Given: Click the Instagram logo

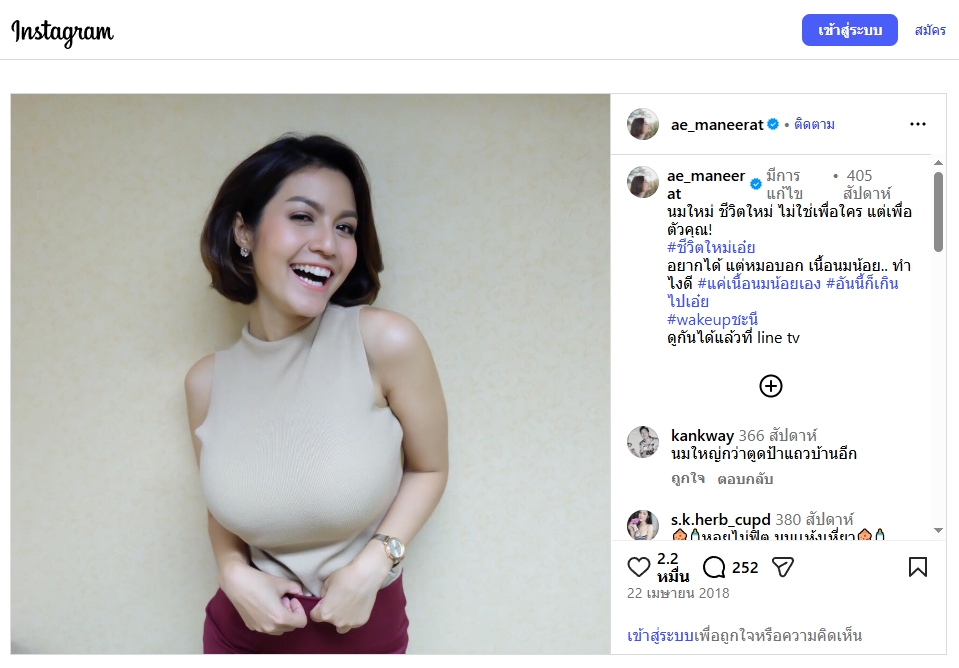Looking at the screenshot, I should point(62,32).
